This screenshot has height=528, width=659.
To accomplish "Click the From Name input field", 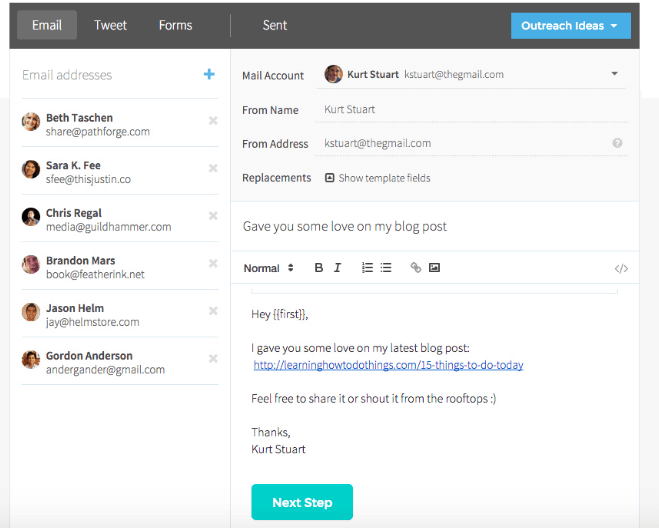I will coord(470,109).
